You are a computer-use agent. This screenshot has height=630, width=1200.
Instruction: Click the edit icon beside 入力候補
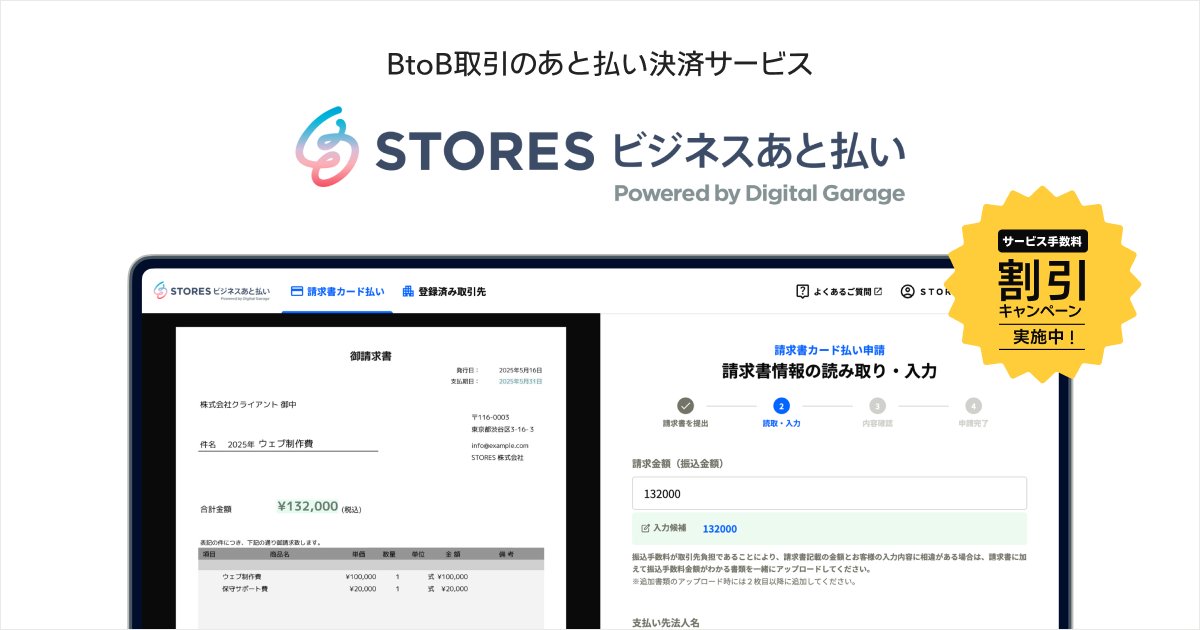[x=645, y=528]
